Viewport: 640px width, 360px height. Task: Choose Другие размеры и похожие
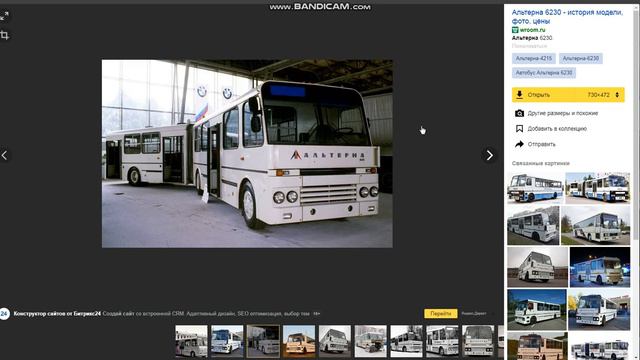point(562,113)
